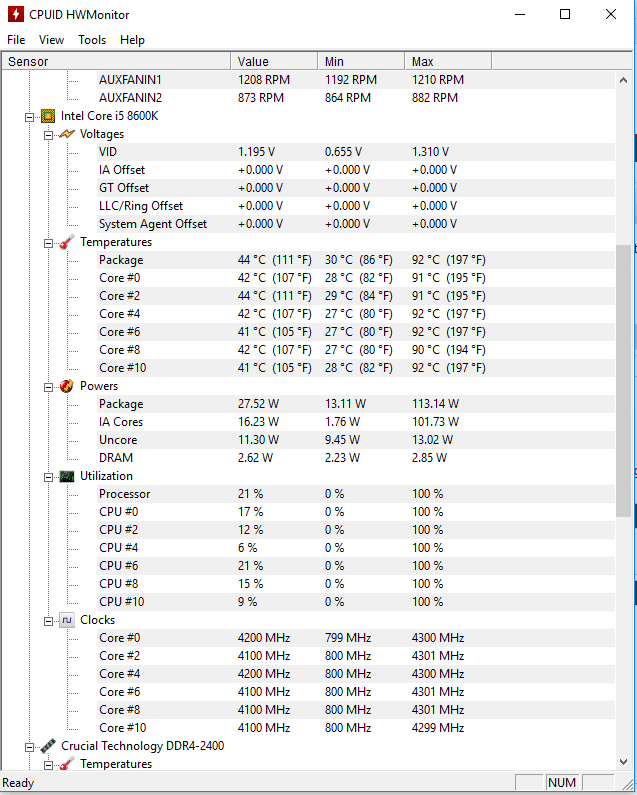Click the Powers flame icon
The height and width of the screenshot is (795, 637).
pyautogui.click(x=67, y=386)
